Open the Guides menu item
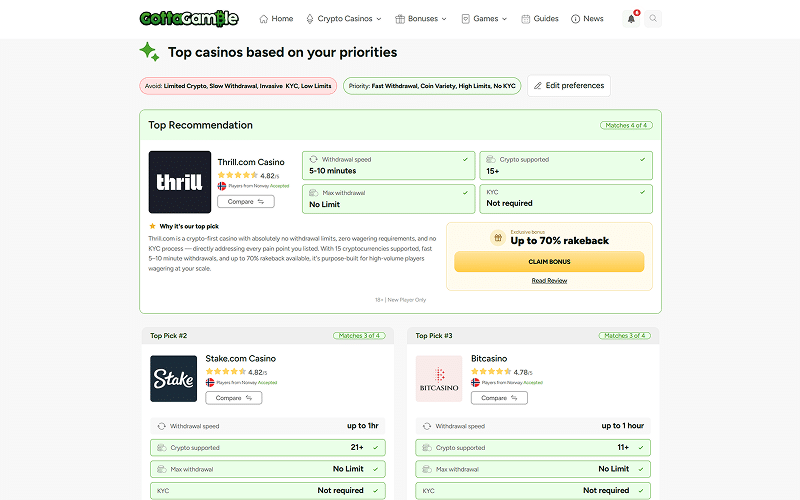Screen dimensions: 800x500 click(x=540, y=19)
